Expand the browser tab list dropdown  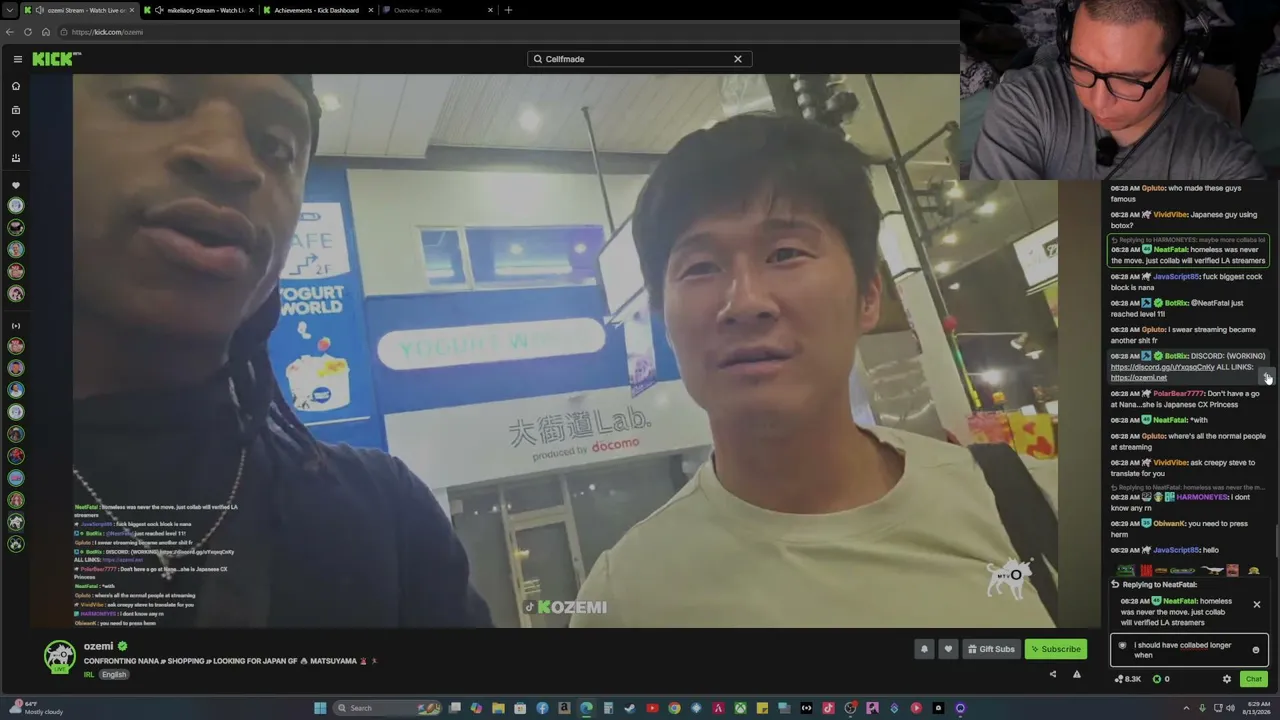click(x=9, y=10)
